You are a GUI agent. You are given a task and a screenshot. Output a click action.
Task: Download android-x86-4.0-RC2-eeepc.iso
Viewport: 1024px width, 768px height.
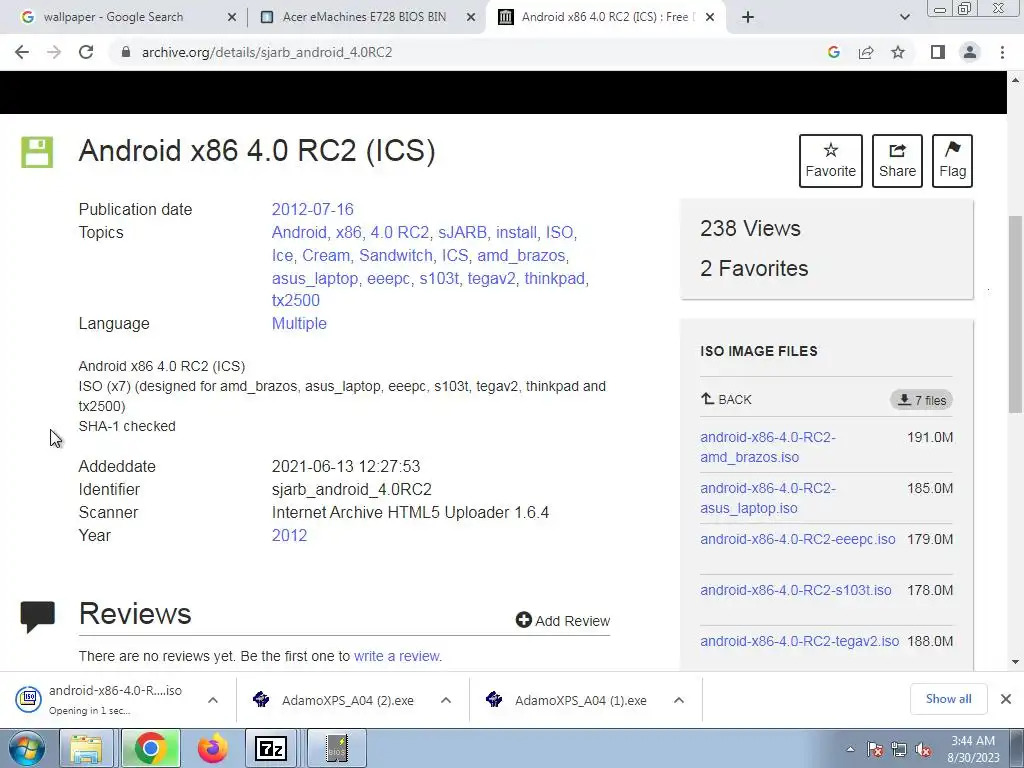tap(797, 539)
